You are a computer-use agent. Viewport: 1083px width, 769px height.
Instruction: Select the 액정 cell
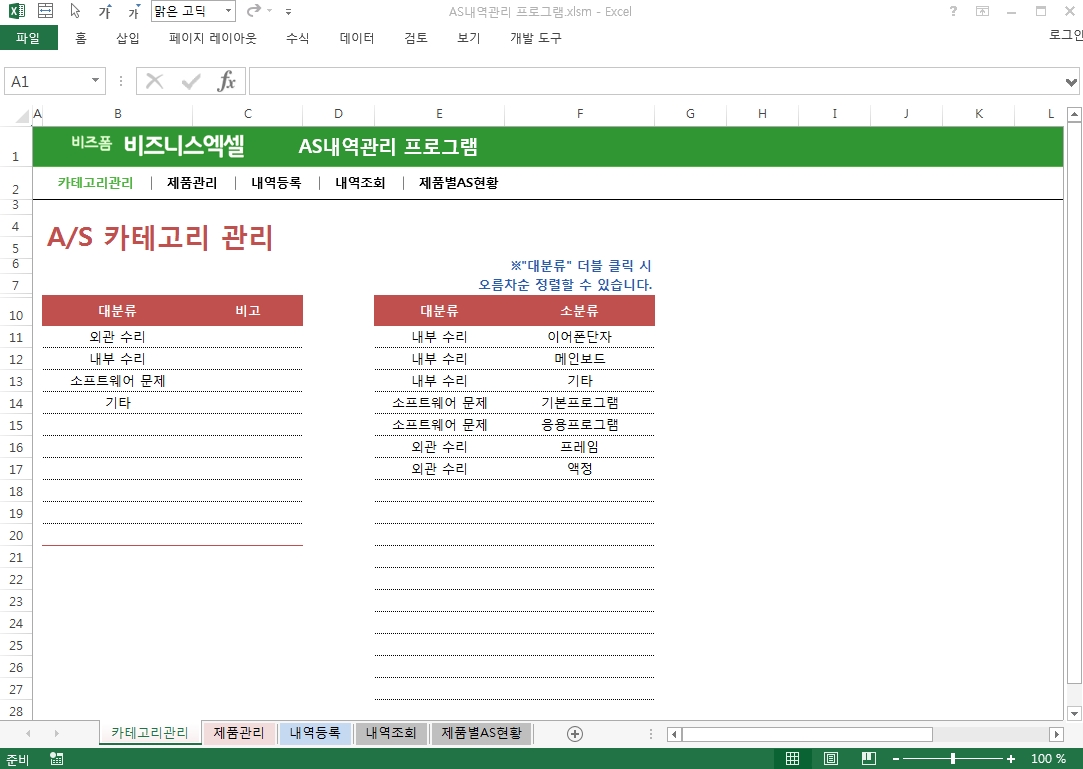point(579,468)
